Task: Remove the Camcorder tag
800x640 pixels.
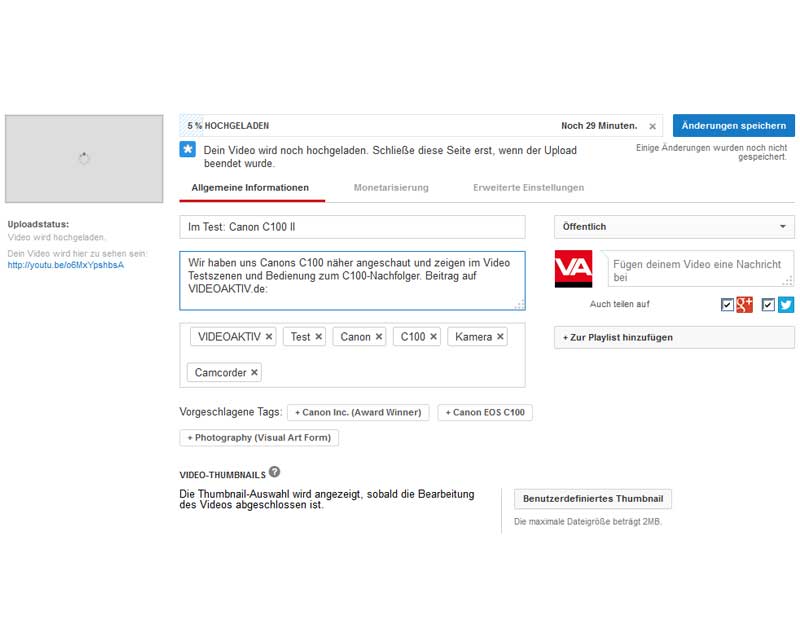Action: click(254, 373)
